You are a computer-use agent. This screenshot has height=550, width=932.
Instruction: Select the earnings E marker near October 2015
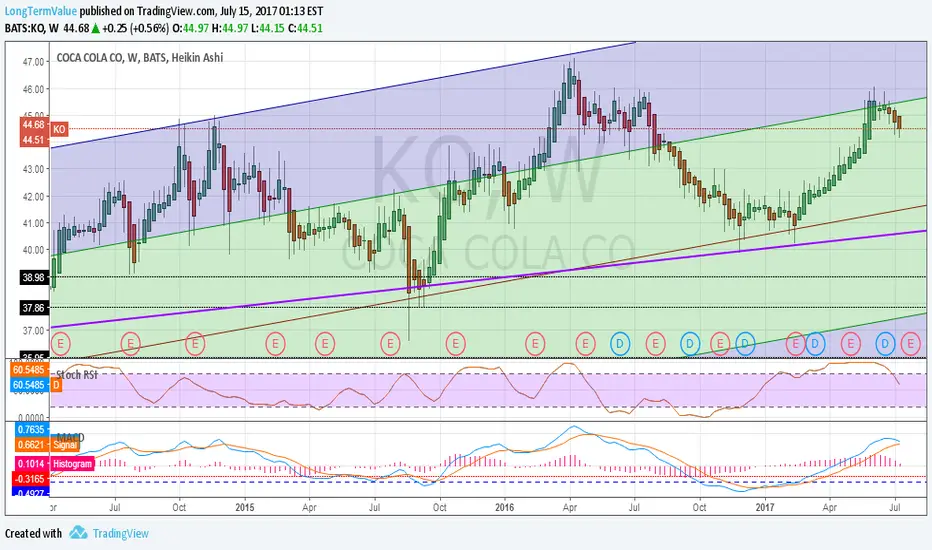point(455,343)
